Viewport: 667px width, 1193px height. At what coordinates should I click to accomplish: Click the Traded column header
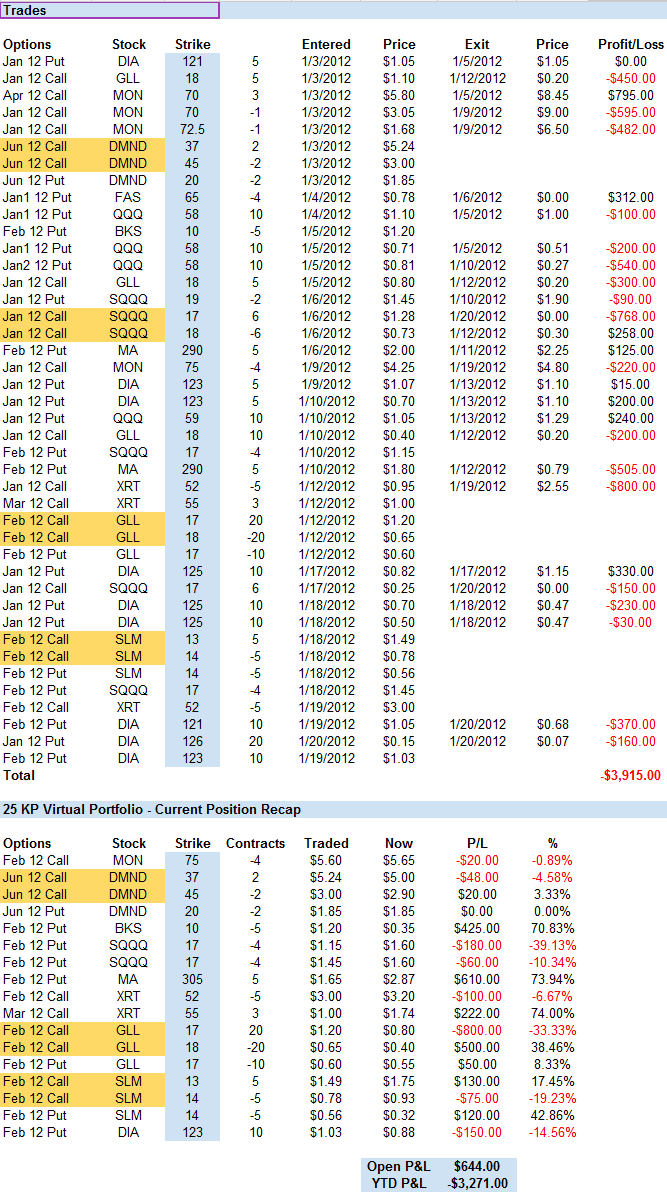click(326, 843)
